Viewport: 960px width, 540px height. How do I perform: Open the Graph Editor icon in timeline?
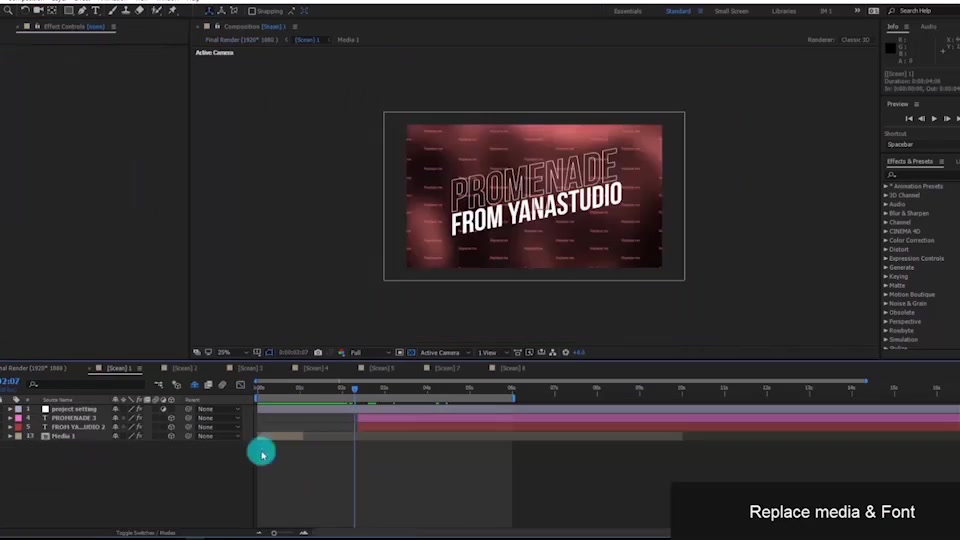241,384
